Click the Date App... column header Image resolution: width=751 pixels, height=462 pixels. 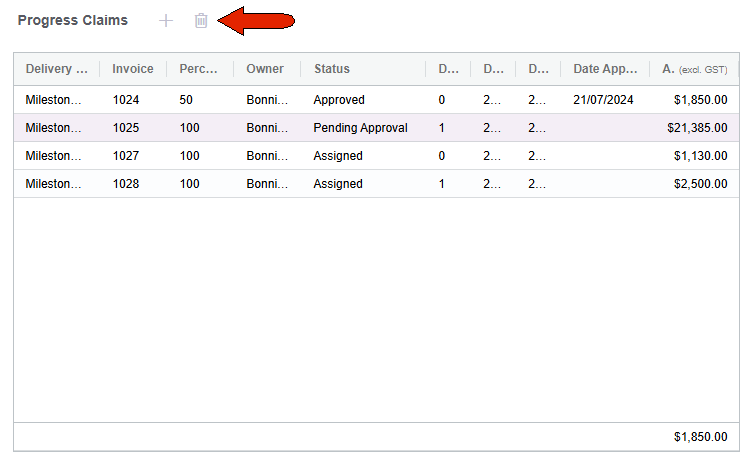[605, 69]
